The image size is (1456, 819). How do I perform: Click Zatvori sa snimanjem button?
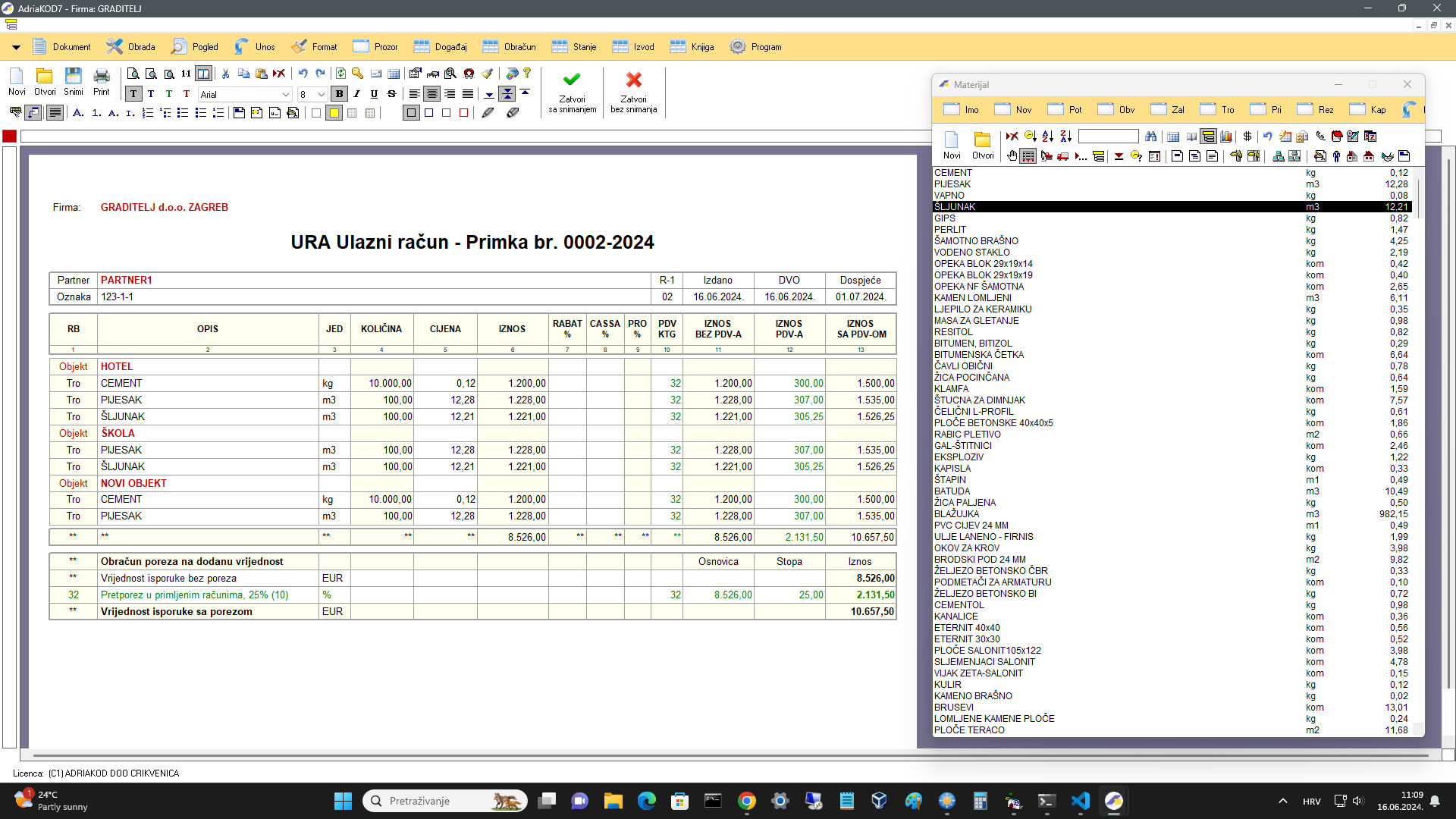click(573, 92)
